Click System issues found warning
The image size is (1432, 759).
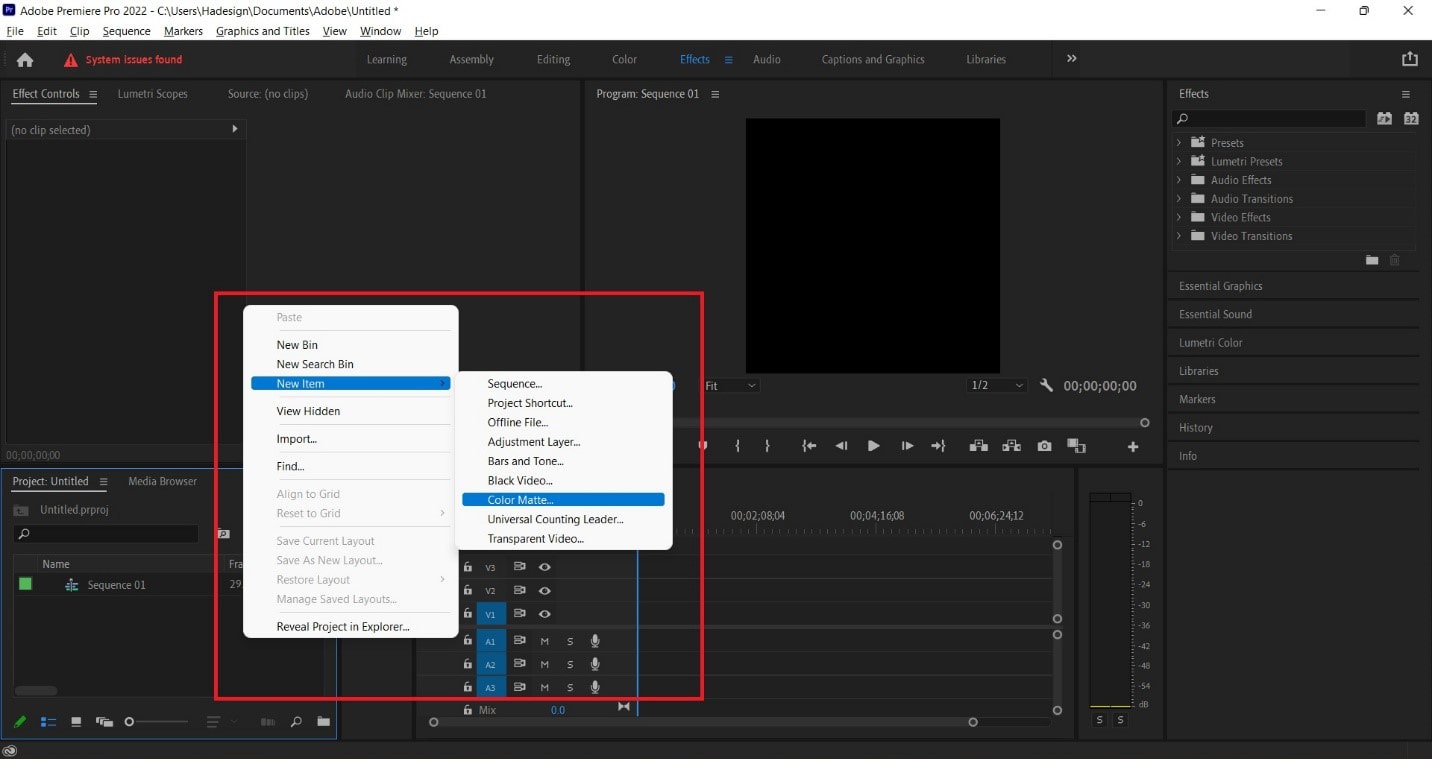(123, 60)
